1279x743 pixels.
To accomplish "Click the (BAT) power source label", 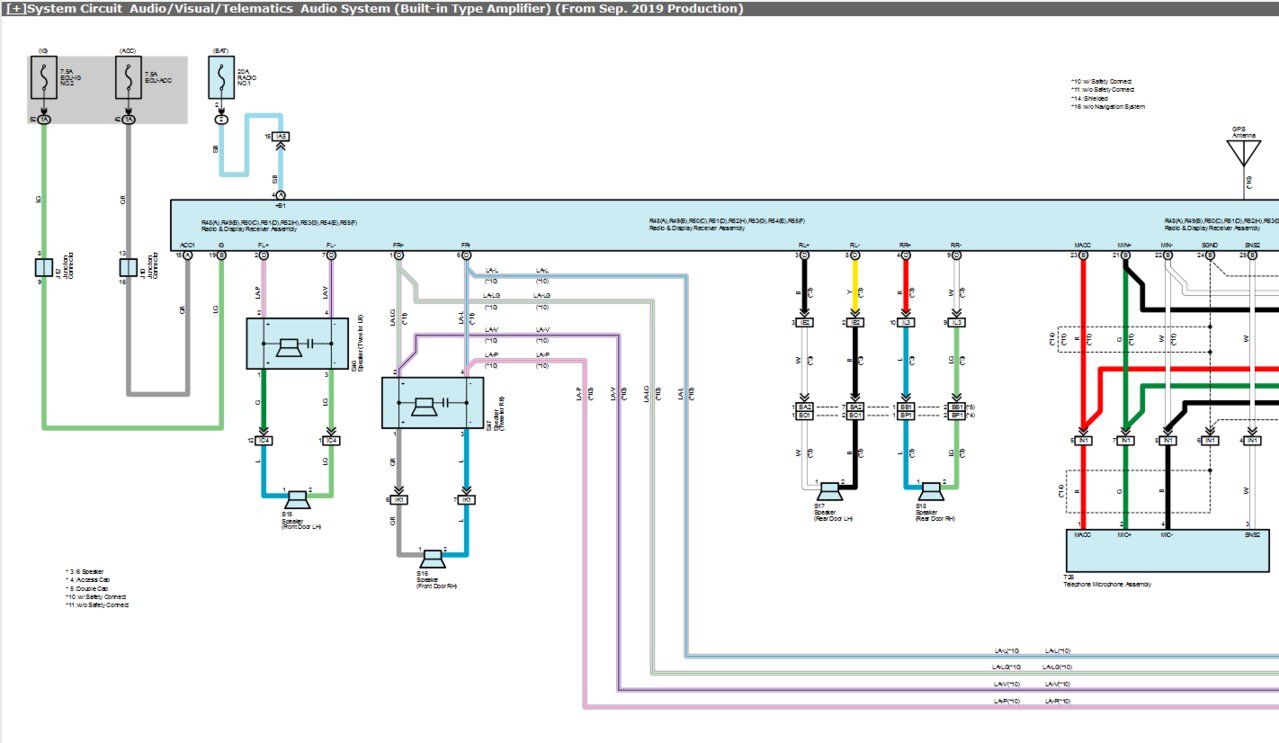I will pyautogui.click(x=221, y=49).
